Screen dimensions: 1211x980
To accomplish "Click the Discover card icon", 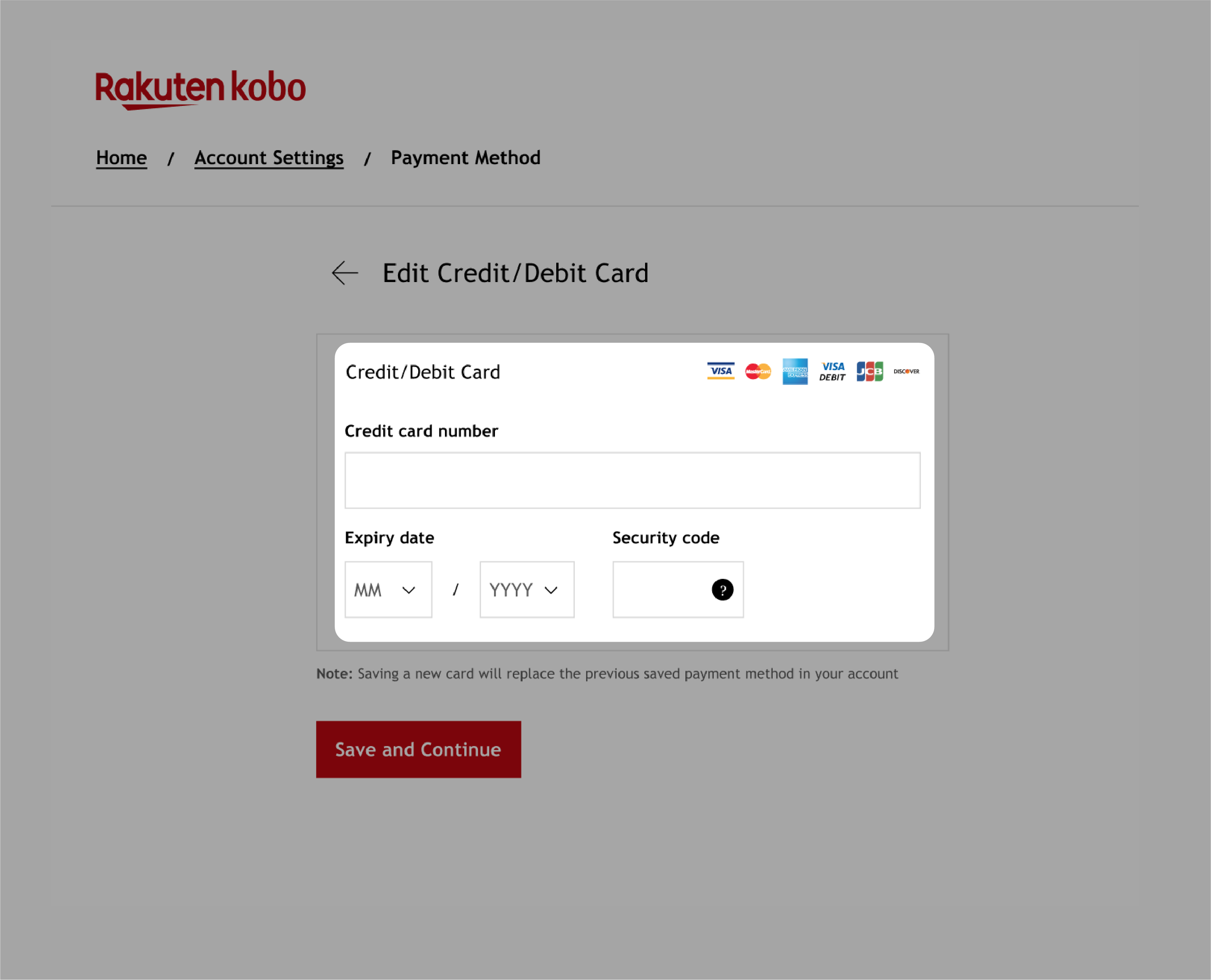I will [x=907, y=371].
